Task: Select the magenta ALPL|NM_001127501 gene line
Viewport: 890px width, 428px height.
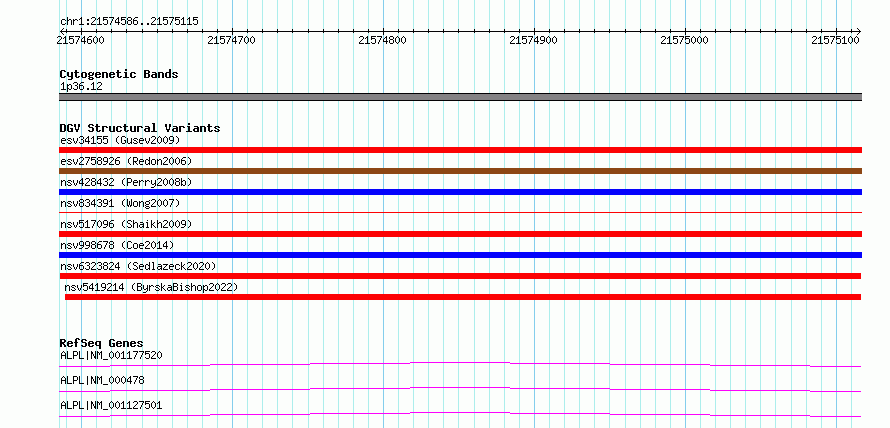Action: click(460, 414)
